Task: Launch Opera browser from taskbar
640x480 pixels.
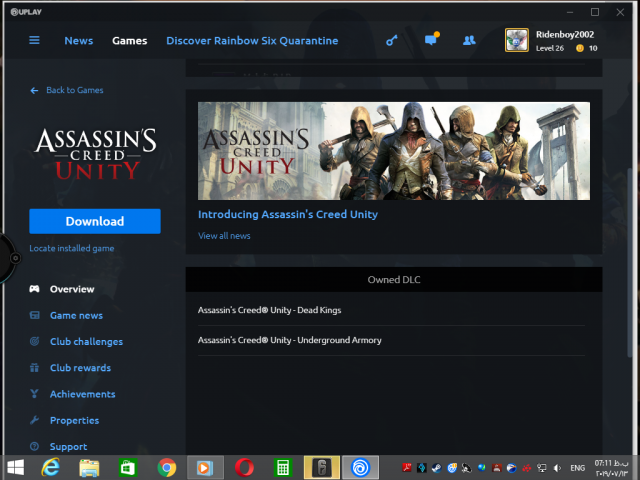Action: 244,468
